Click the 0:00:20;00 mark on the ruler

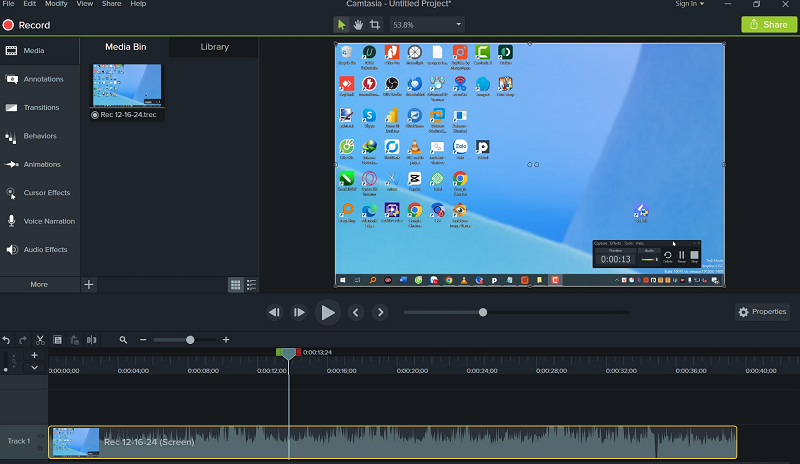[412, 371]
